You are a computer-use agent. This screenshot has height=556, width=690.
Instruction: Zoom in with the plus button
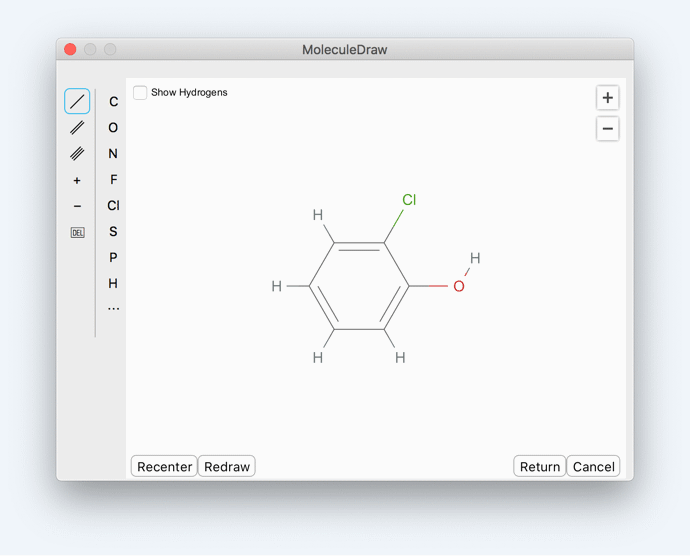[607, 98]
